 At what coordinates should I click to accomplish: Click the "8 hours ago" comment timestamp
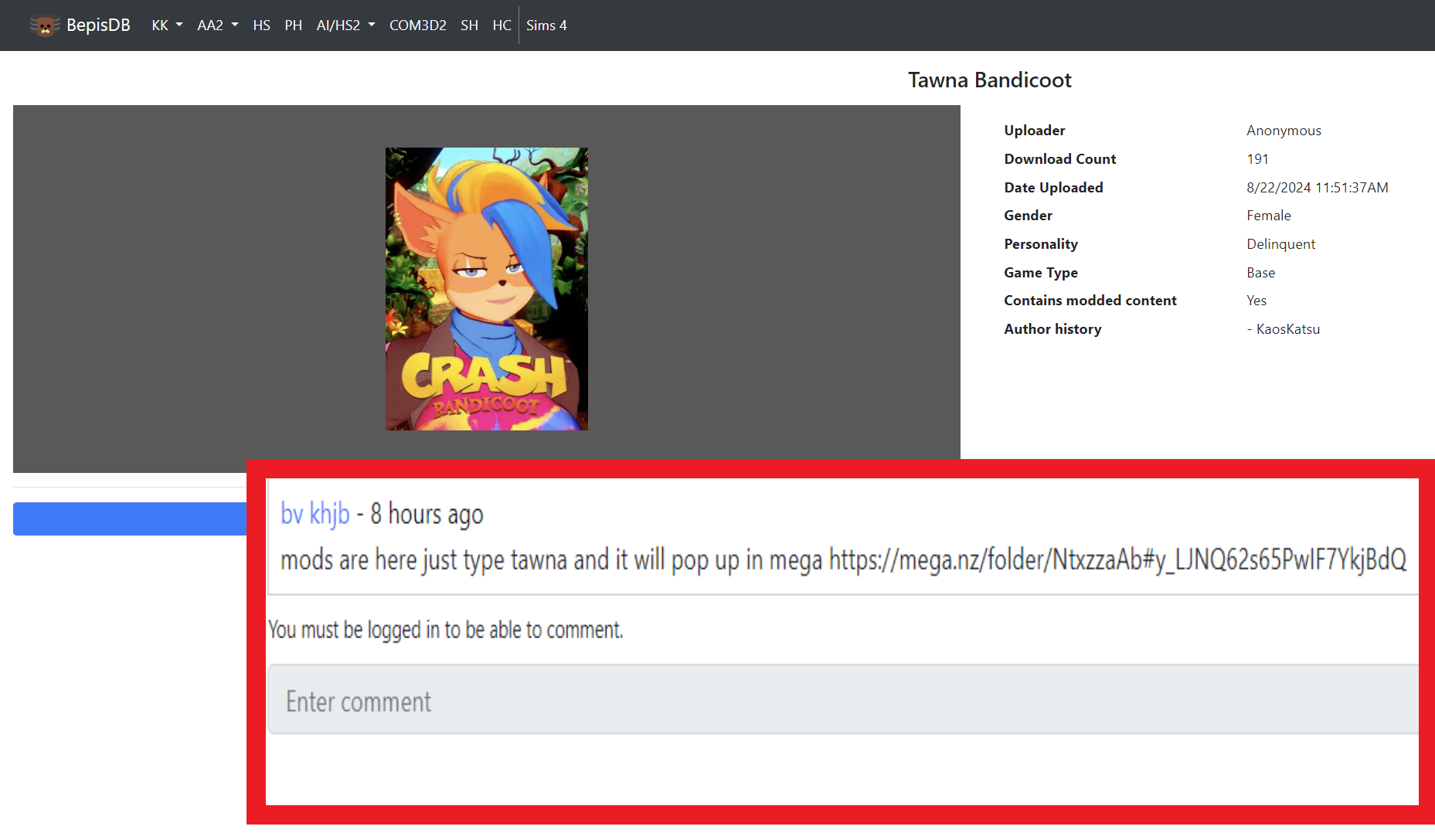tap(427, 514)
